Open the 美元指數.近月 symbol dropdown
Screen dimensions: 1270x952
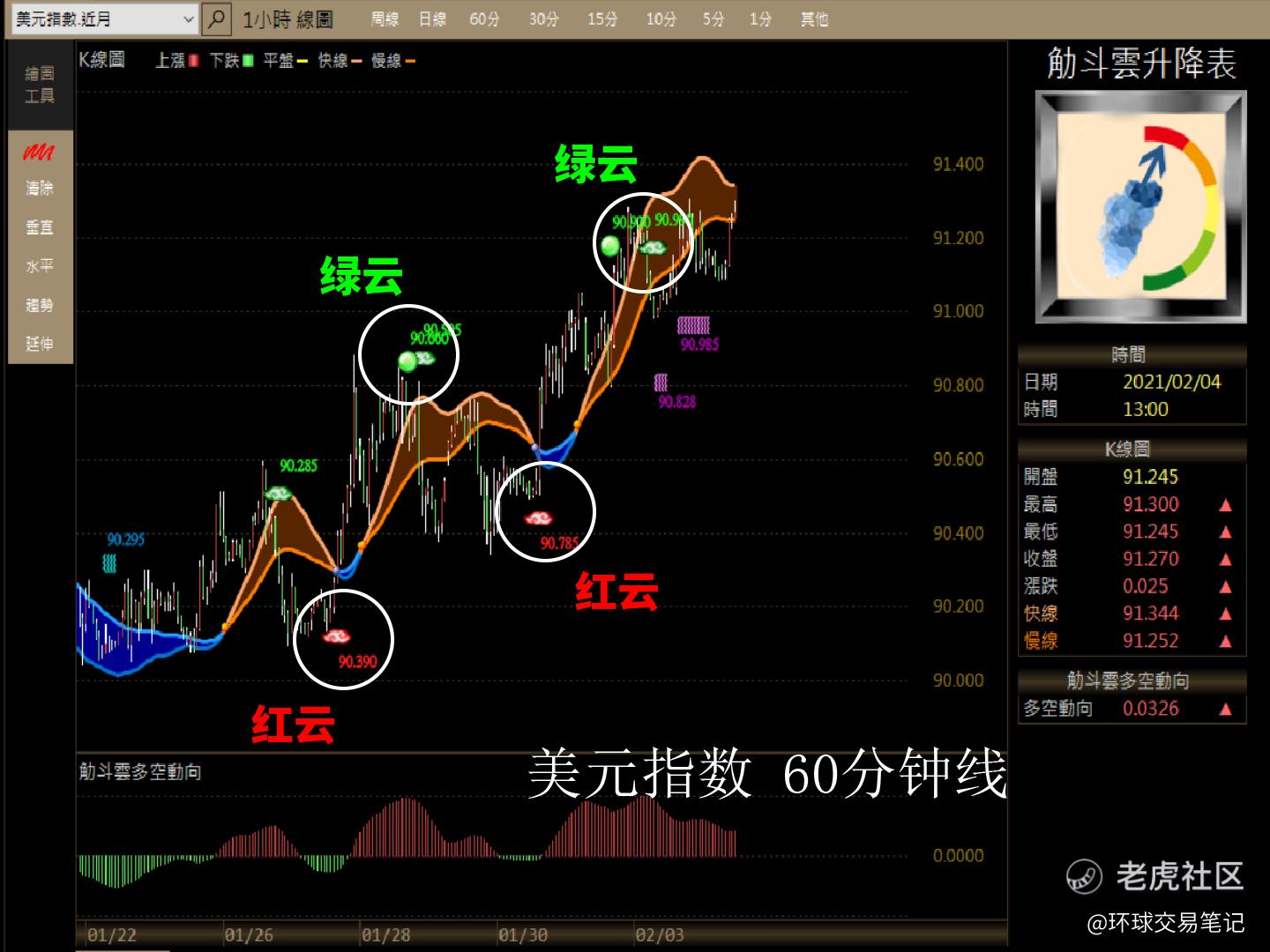pos(105,18)
